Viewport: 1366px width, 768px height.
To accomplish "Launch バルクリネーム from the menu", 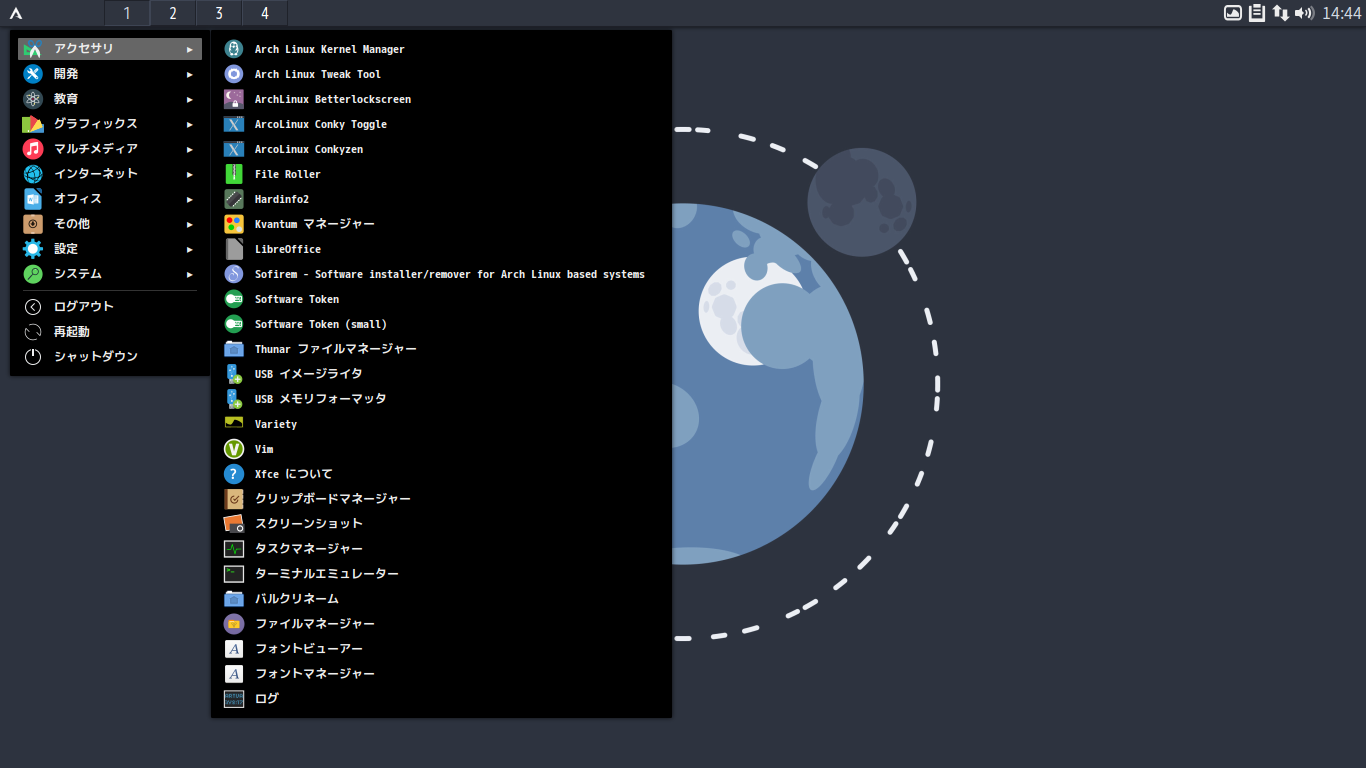I will (441, 599).
